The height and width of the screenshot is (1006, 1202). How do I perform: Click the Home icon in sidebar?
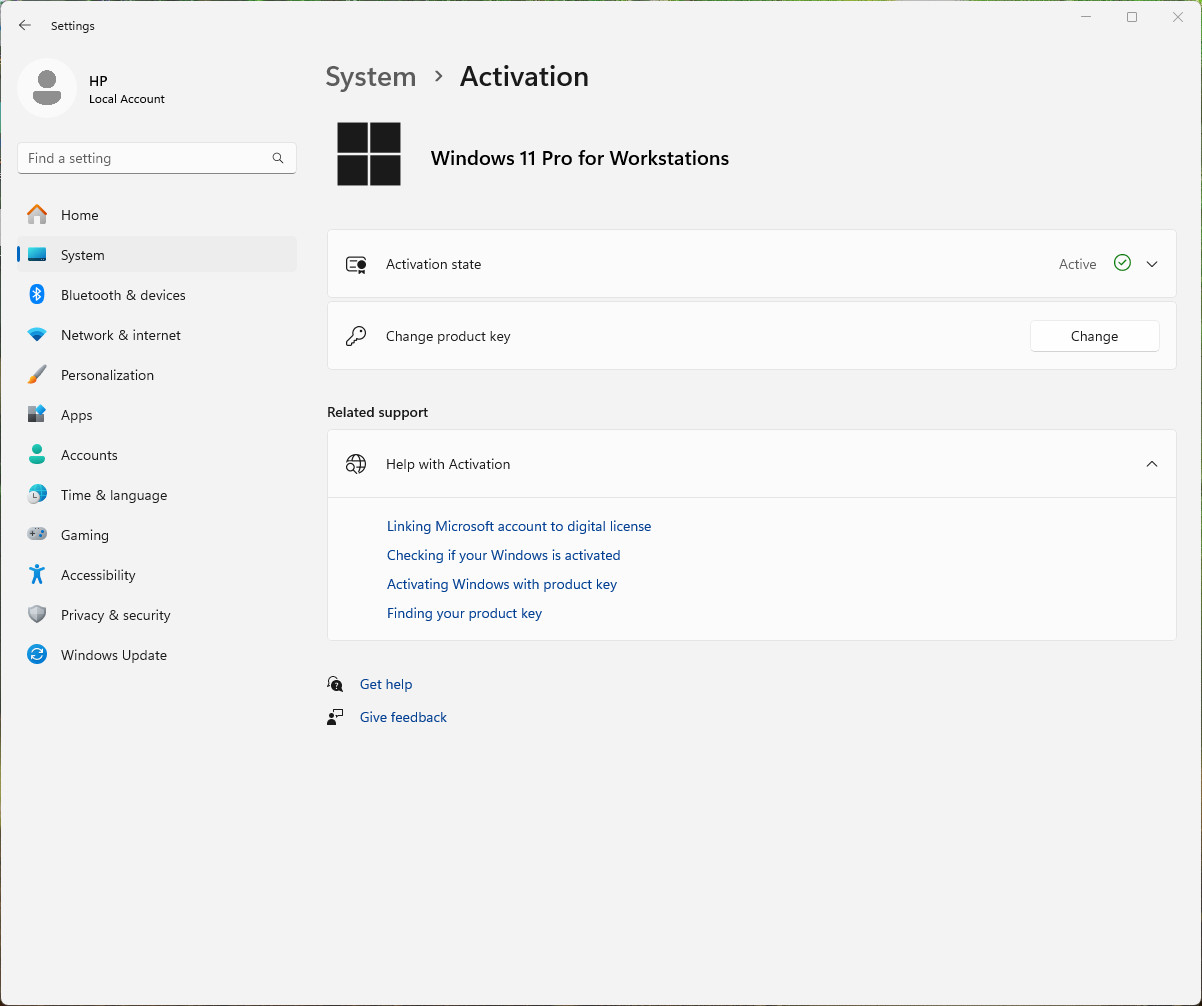[37, 215]
